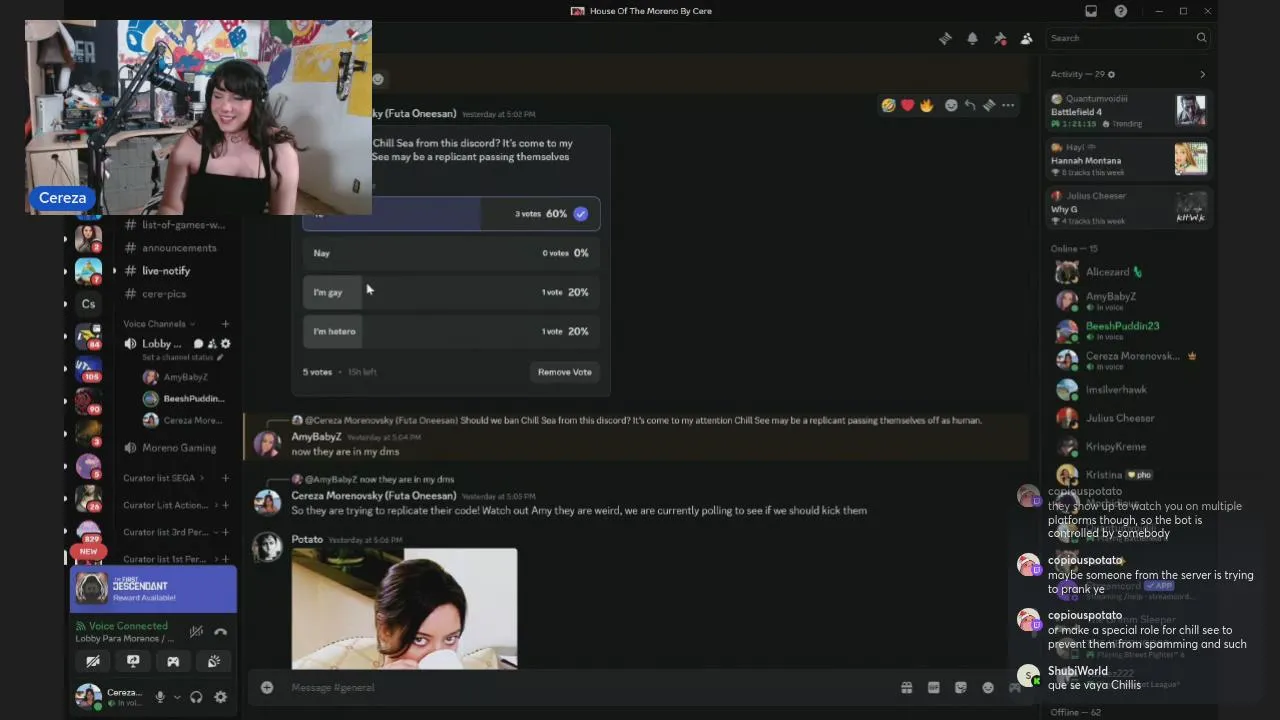Click the attachment plus button in message bar
1280x720 pixels.
(267, 687)
